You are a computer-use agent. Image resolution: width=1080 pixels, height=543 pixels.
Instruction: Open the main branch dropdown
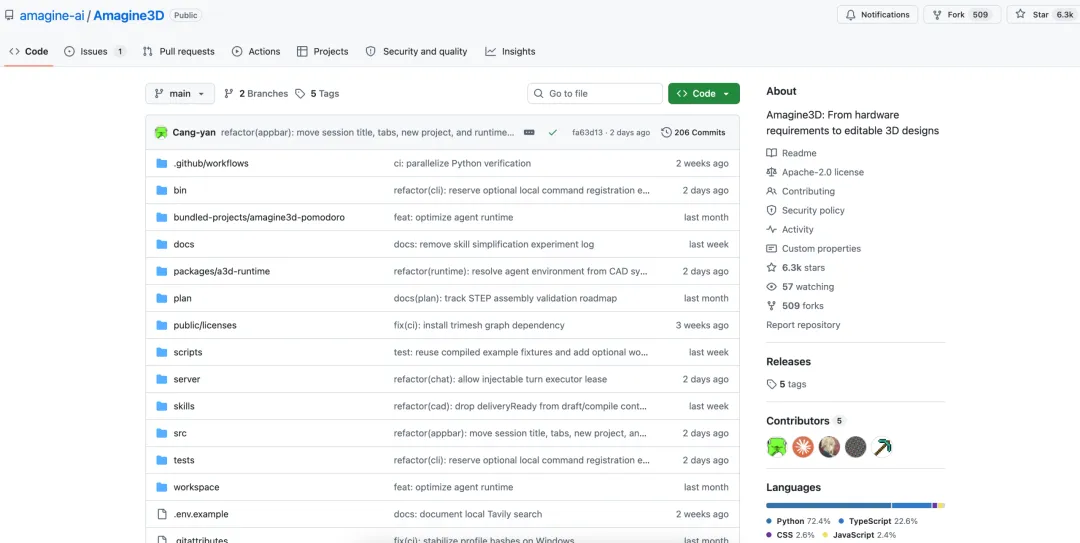pos(180,94)
